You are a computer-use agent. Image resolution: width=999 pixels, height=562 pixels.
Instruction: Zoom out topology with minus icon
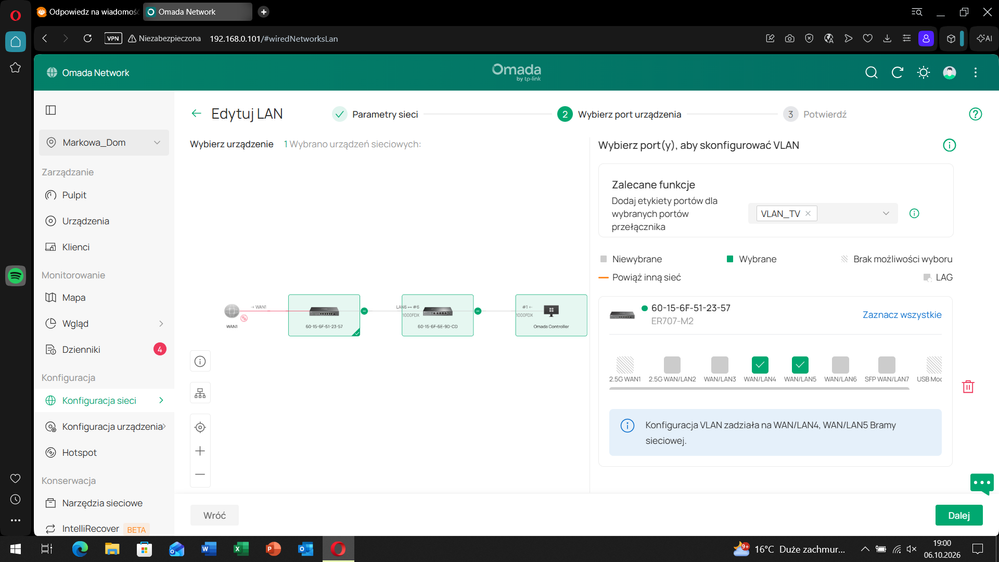click(200, 474)
